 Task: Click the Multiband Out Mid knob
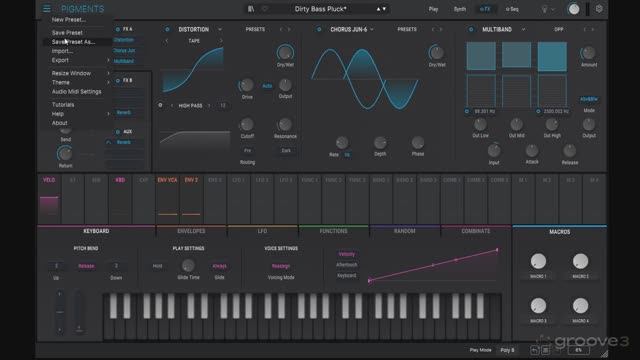[x=516, y=124]
